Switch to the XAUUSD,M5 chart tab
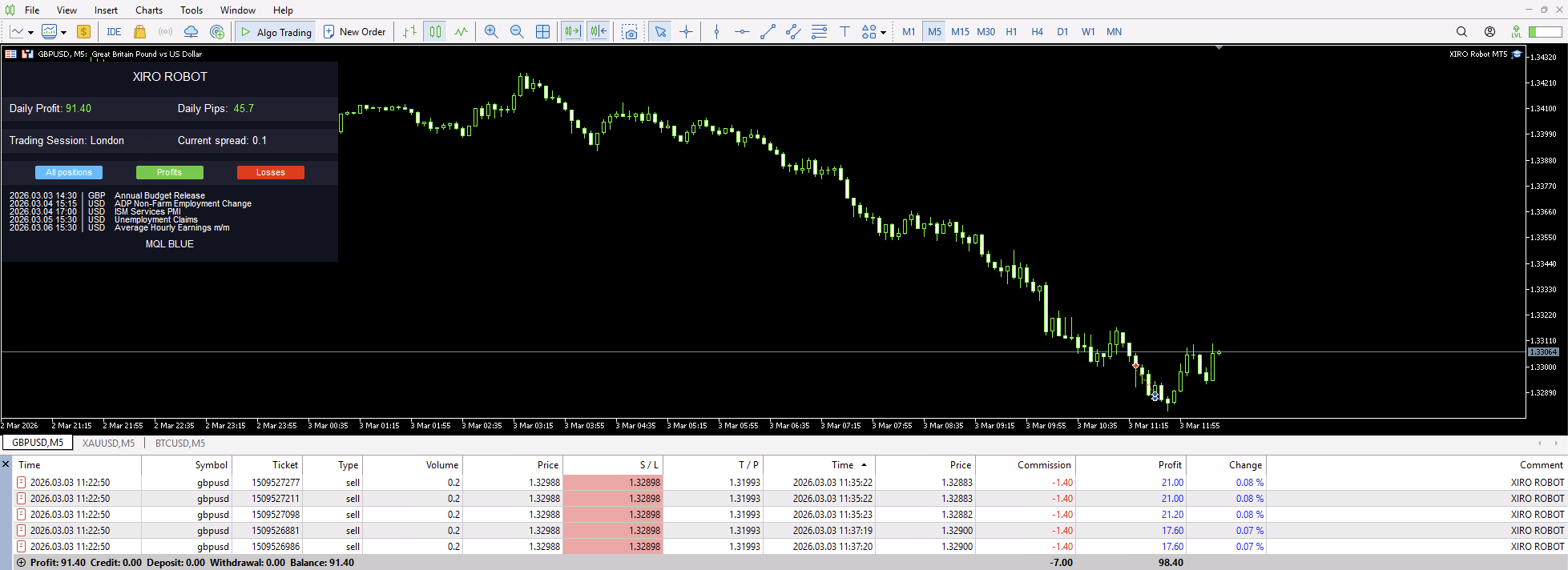Image resolution: width=1568 pixels, height=570 pixels. (108, 443)
